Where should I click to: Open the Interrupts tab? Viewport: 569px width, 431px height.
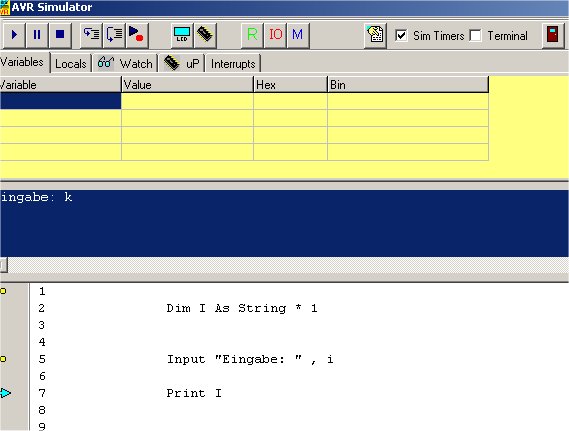point(233,64)
